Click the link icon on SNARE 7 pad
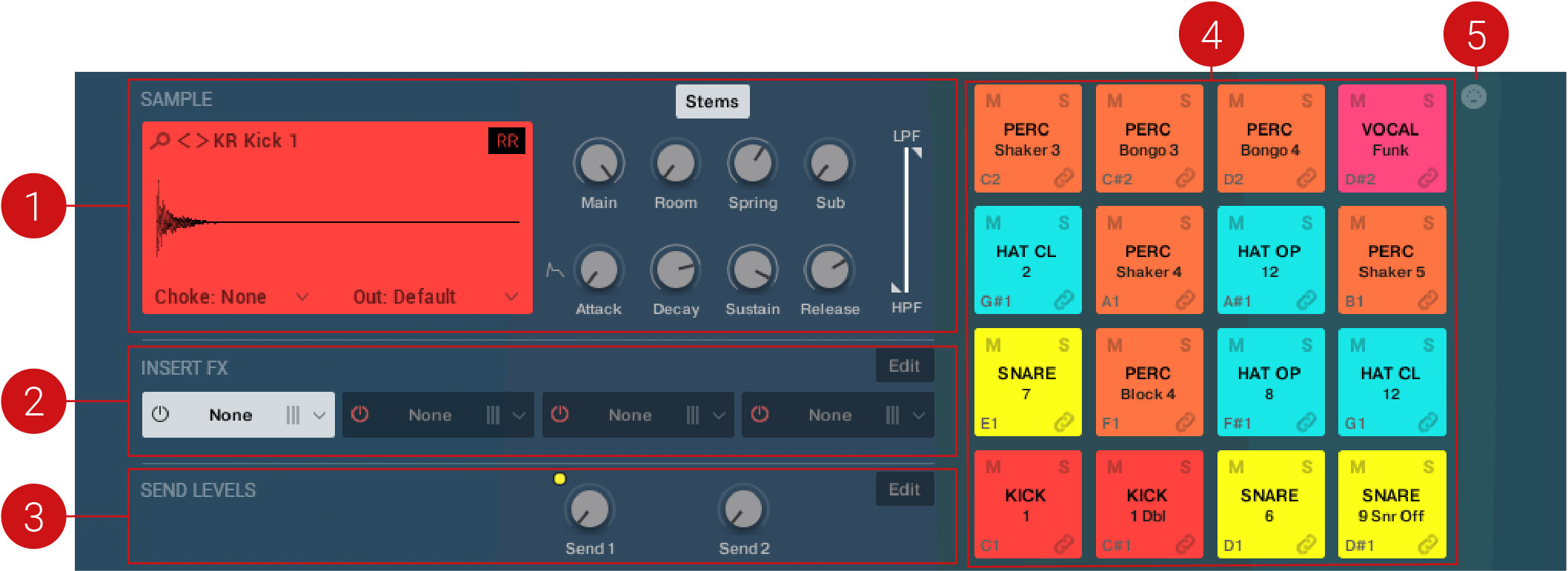This screenshot has width=1568, height=571. [1063, 423]
